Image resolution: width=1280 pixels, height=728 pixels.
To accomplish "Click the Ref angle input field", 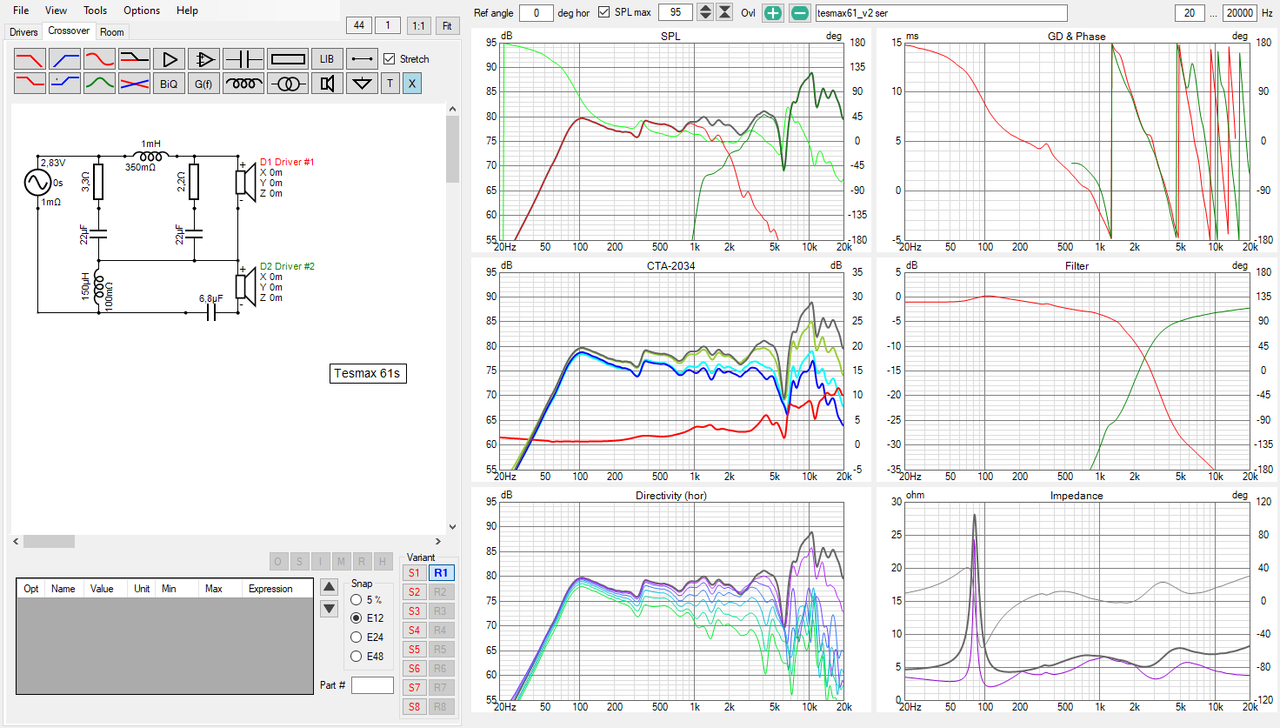I will point(537,13).
